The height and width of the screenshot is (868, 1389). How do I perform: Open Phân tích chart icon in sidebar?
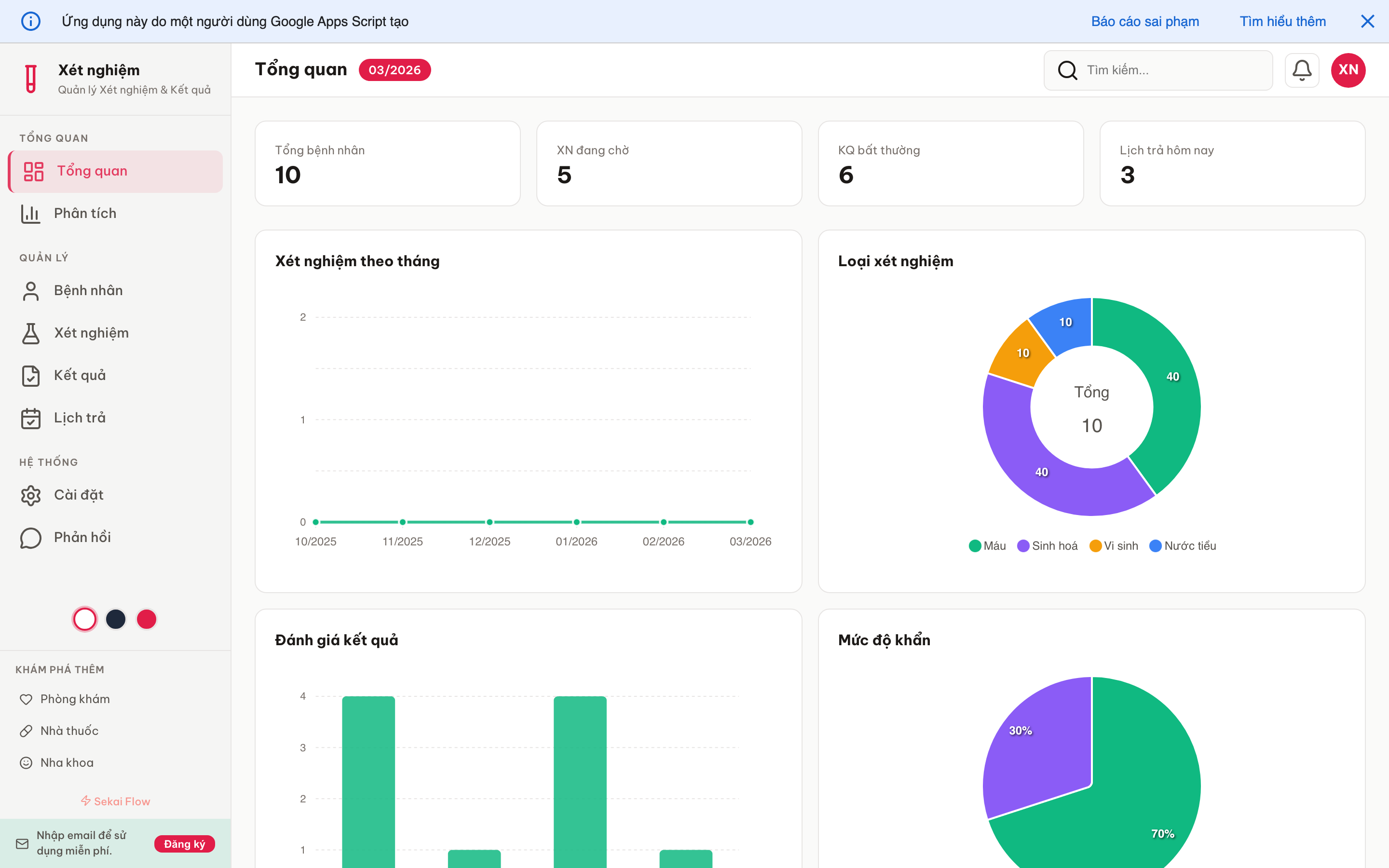point(30,214)
